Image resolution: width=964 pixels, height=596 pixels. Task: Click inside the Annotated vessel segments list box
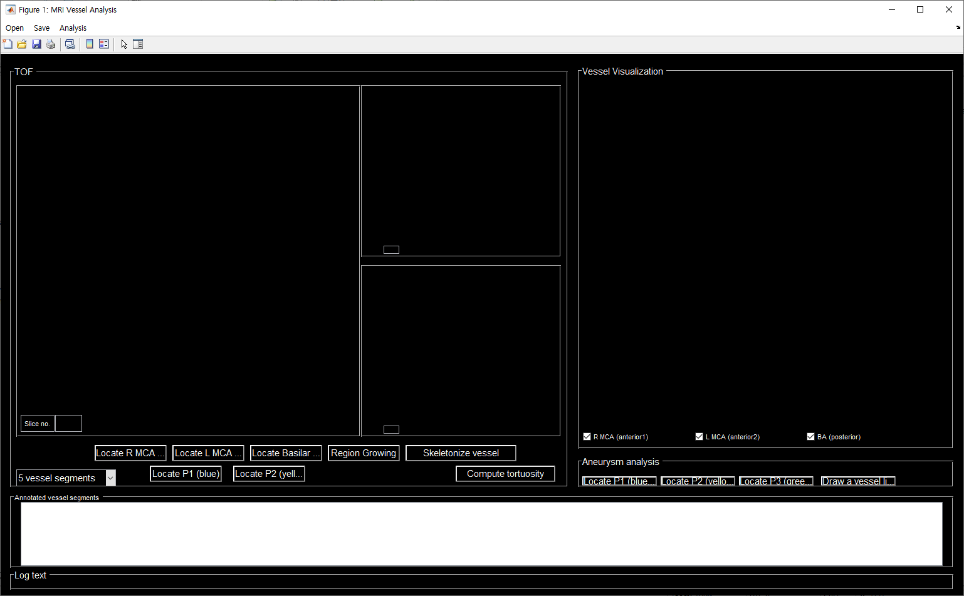pyautogui.click(x=481, y=534)
